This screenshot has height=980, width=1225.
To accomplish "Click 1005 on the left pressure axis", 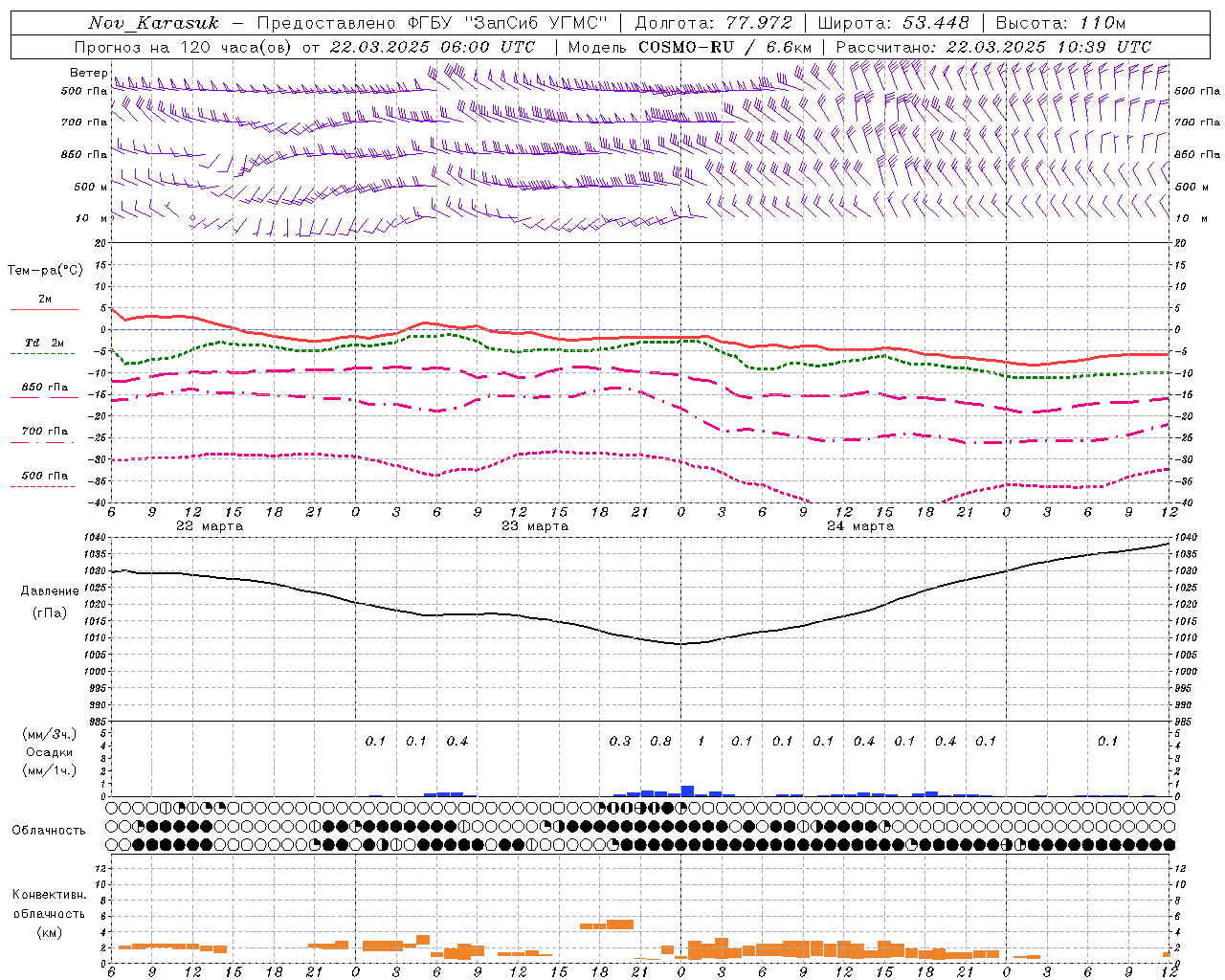I will pos(96,655).
